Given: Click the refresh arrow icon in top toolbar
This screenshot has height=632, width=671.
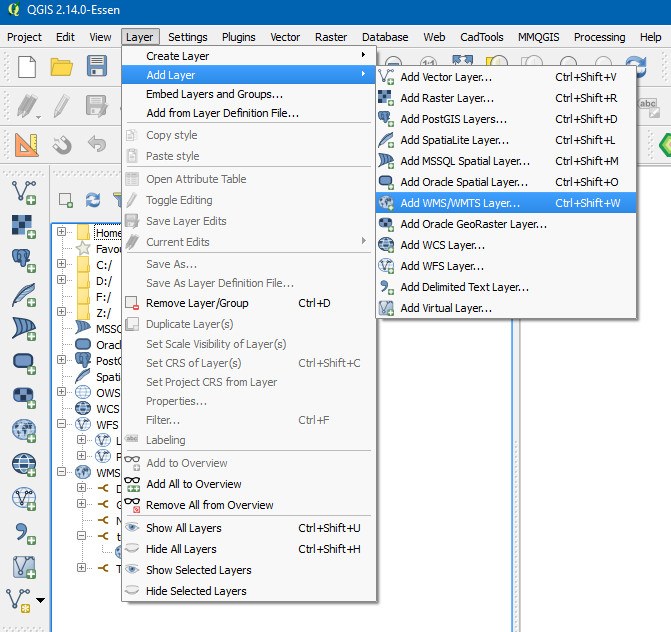Looking at the screenshot, I should click(636, 65).
